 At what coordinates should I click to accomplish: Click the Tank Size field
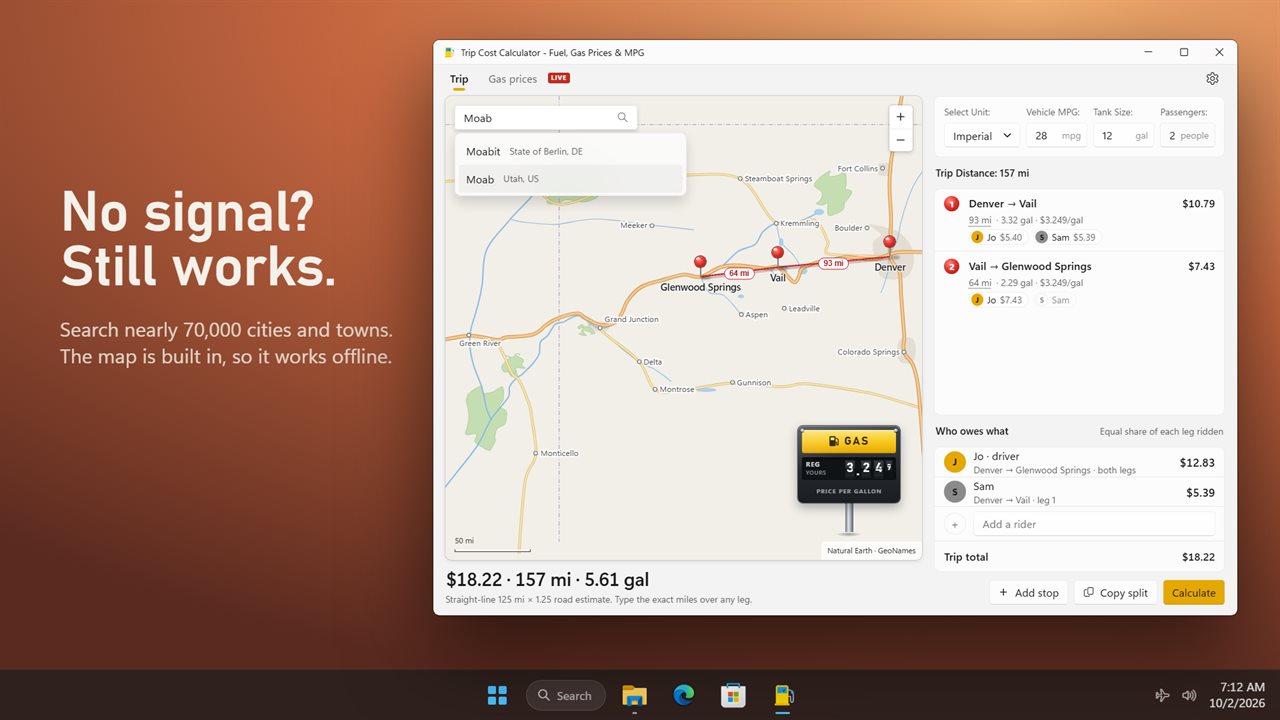click(x=1123, y=136)
